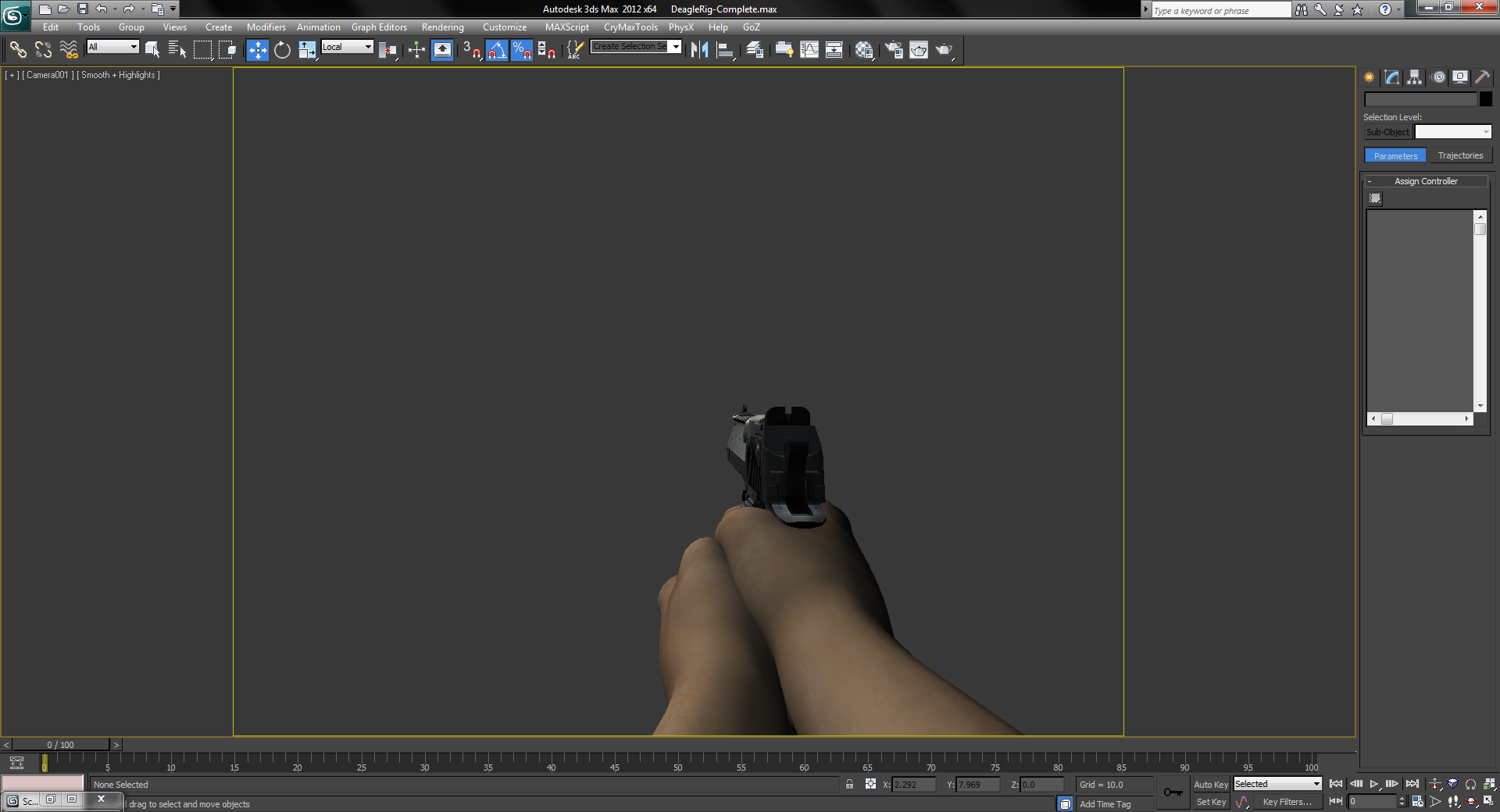Toggle Absolute/Offset transform type-in mode
Screen dimensions: 1500x812
click(x=870, y=785)
